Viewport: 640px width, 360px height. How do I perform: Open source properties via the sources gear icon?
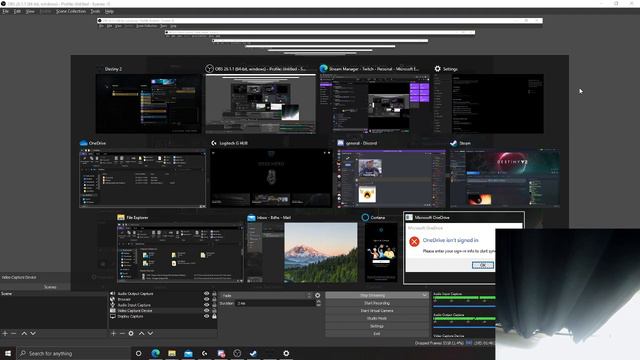[x=131, y=333]
